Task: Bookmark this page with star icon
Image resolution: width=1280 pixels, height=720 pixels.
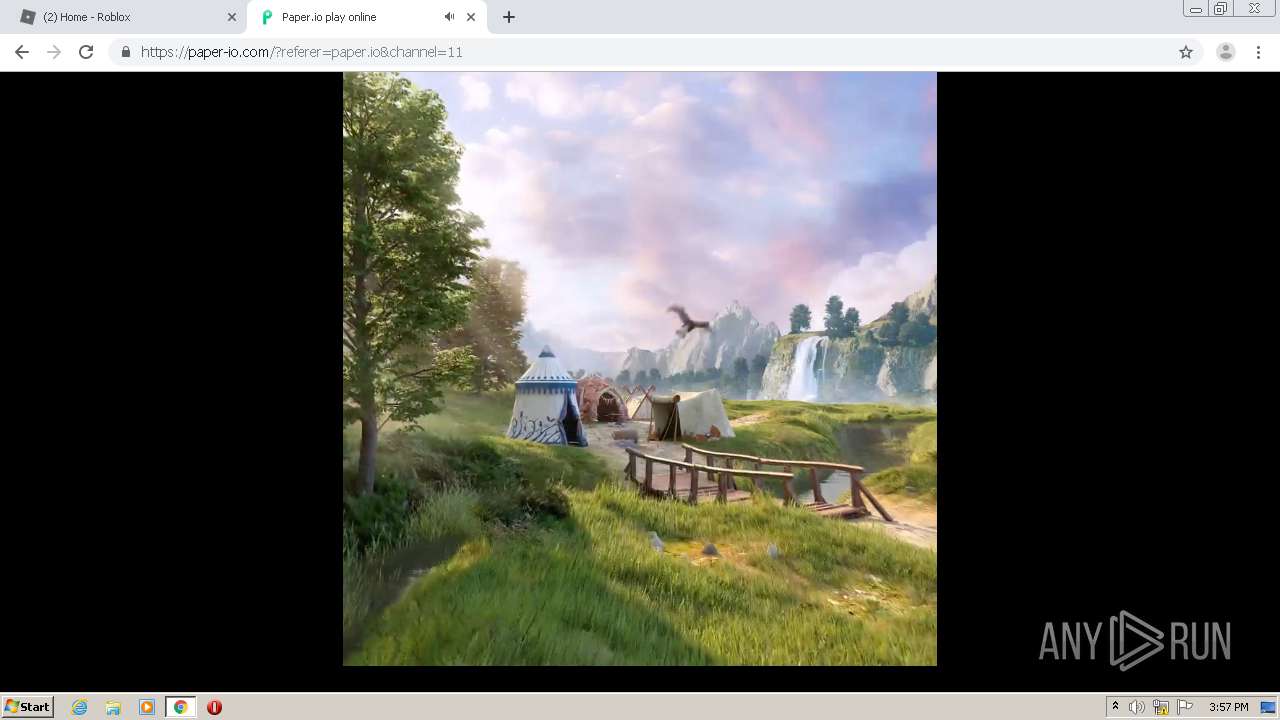Action: pos(1186,52)
